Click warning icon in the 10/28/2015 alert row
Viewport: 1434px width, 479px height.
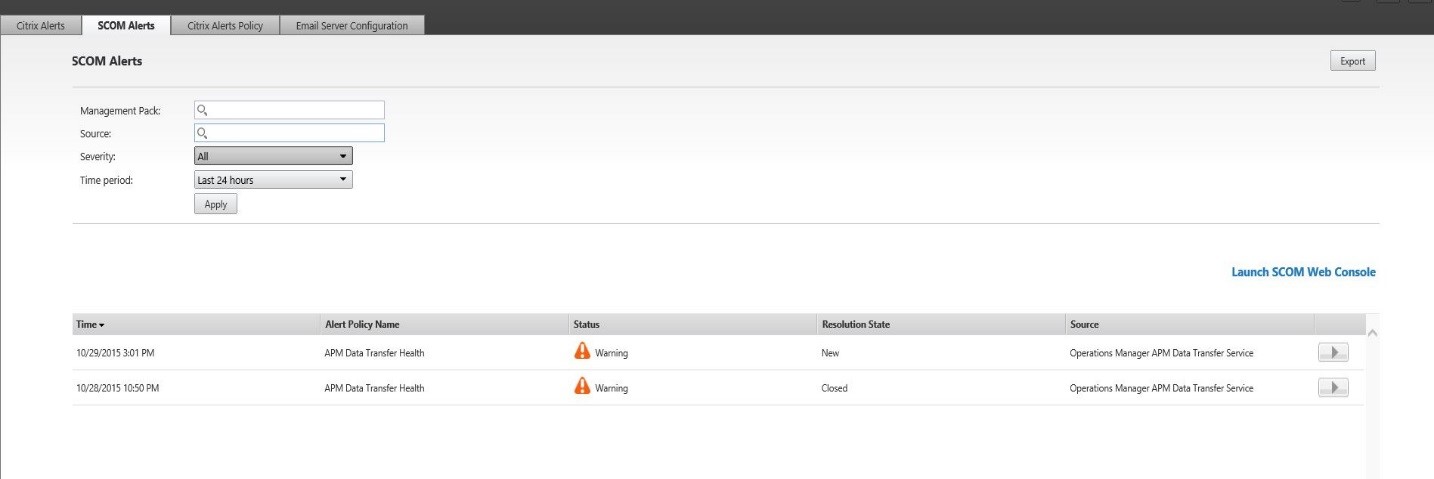(582, 388)
